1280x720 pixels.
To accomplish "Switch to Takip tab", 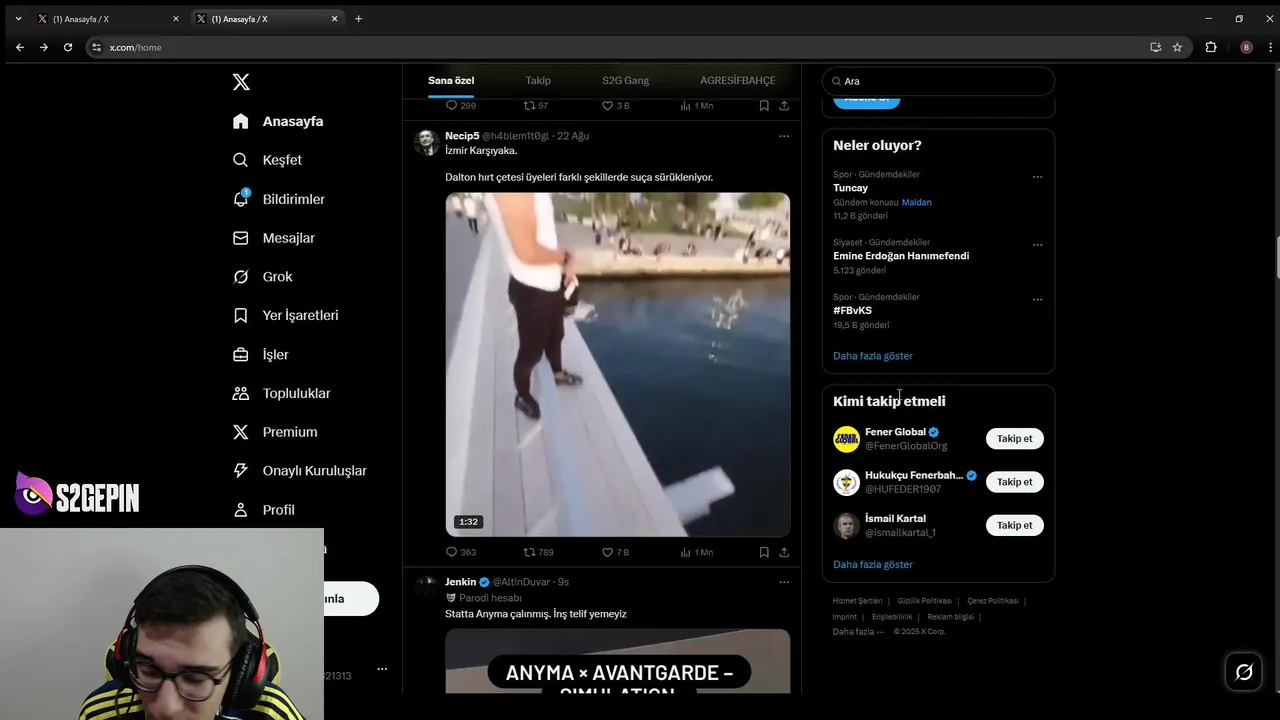I will [x=538, y=81].
